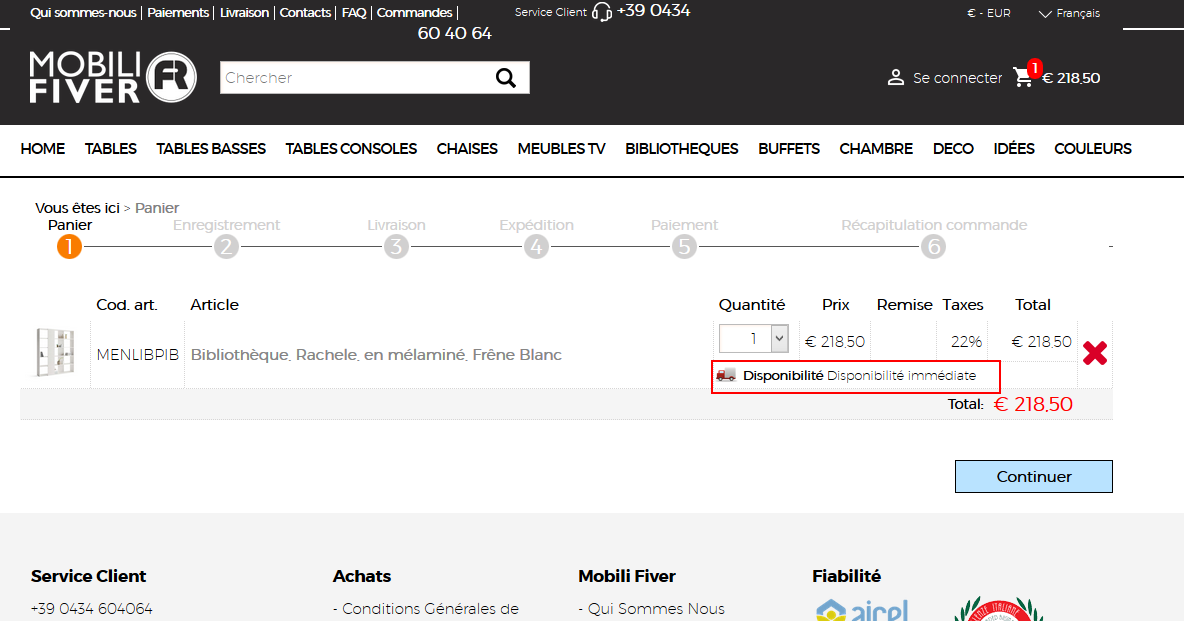
Task: Click the headset customer service icon
Action: click(602, 12)
